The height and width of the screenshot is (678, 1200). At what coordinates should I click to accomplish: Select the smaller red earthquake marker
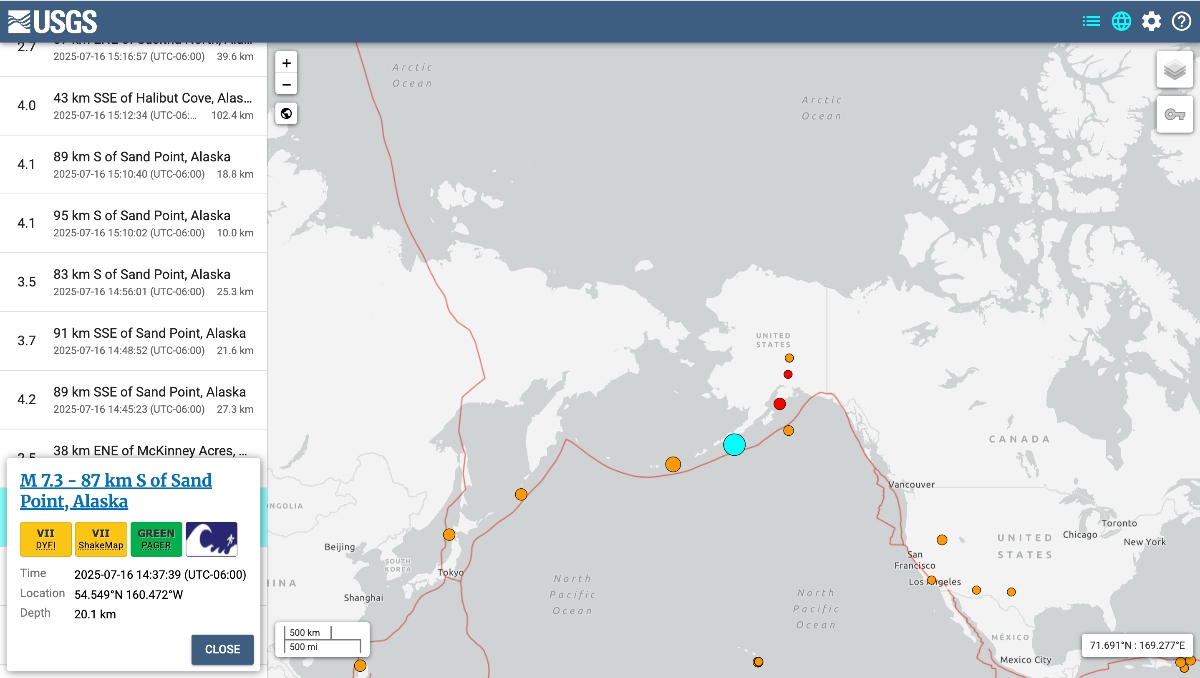click(788, 374)
